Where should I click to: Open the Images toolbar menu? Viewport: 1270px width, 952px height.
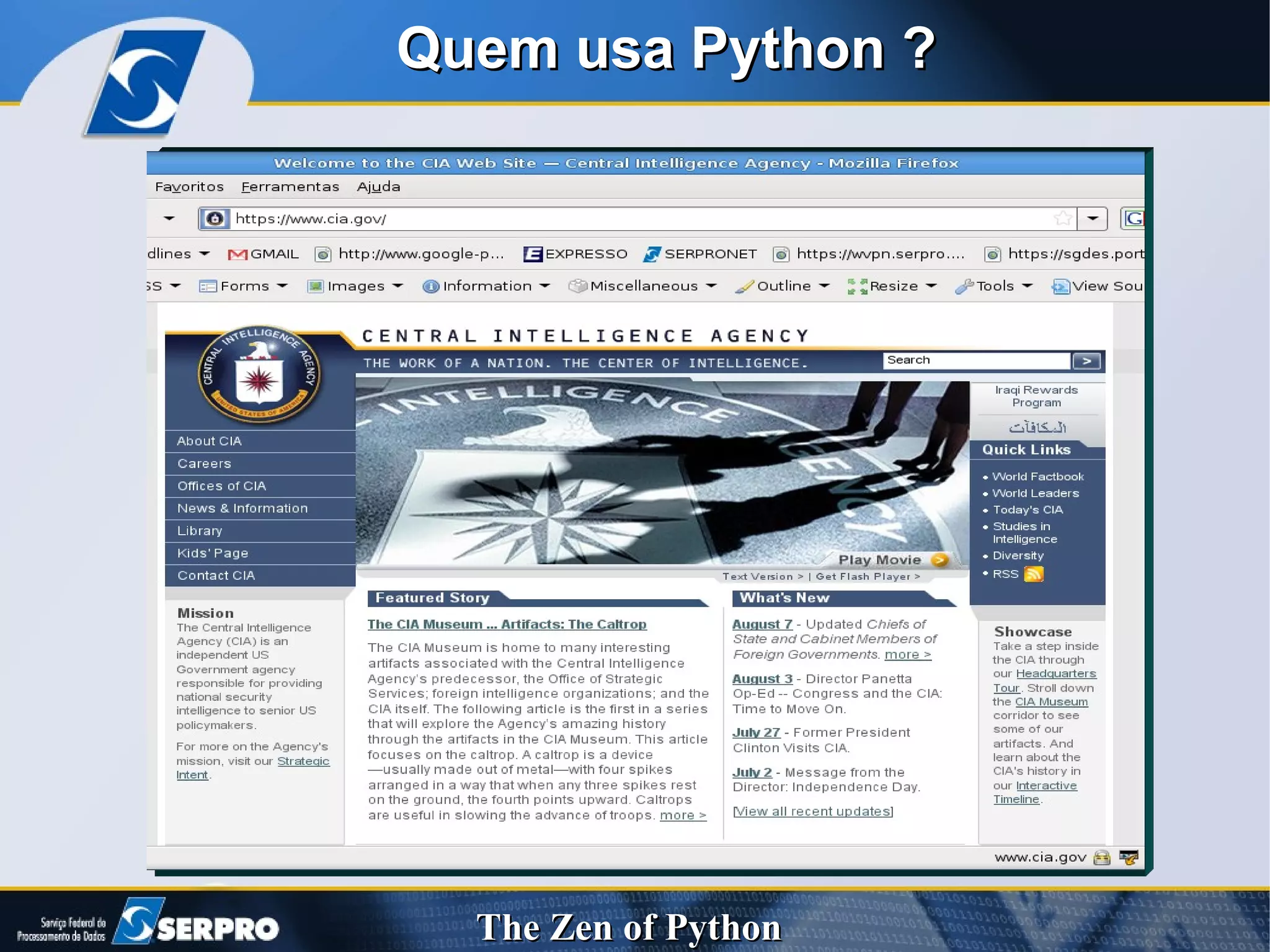[355, 286]
